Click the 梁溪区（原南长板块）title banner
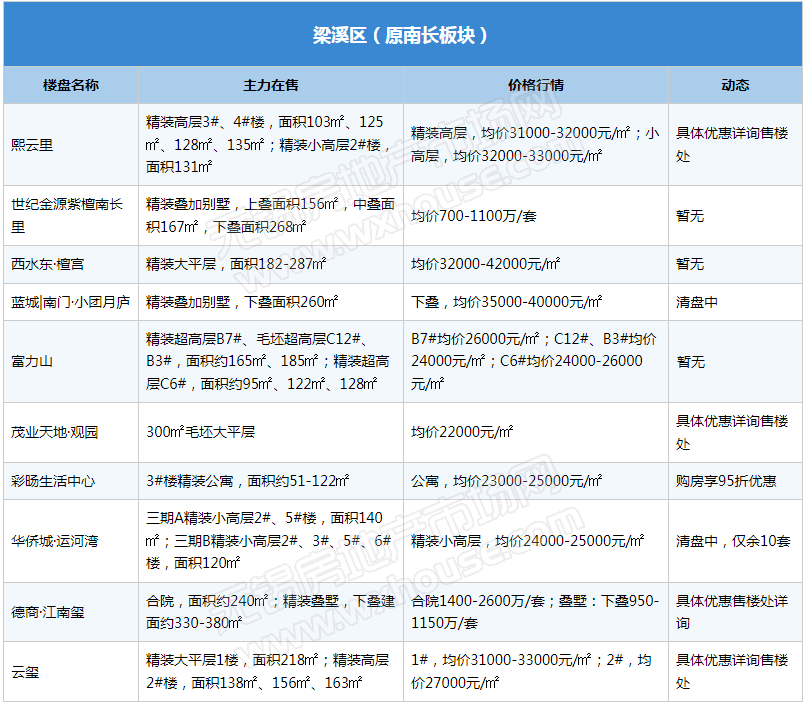 (402, 35)
